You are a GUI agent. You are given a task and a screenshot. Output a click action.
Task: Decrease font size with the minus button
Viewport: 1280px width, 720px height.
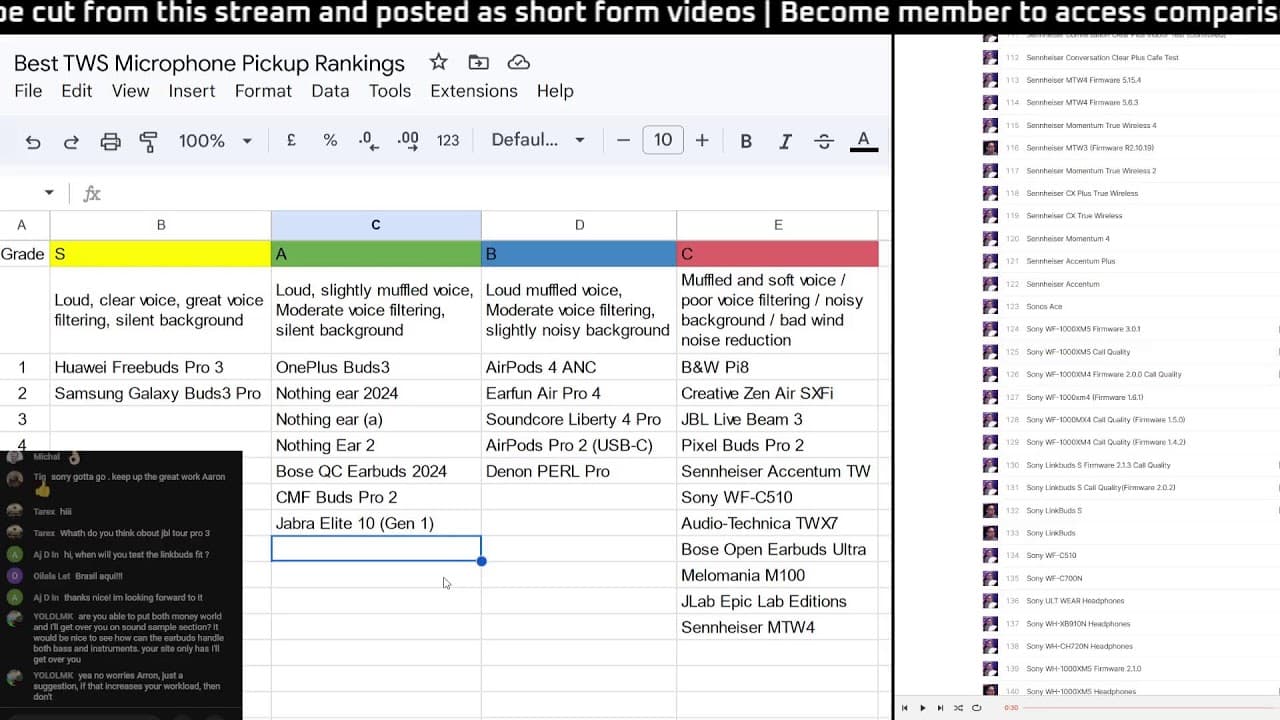[623, 141]
